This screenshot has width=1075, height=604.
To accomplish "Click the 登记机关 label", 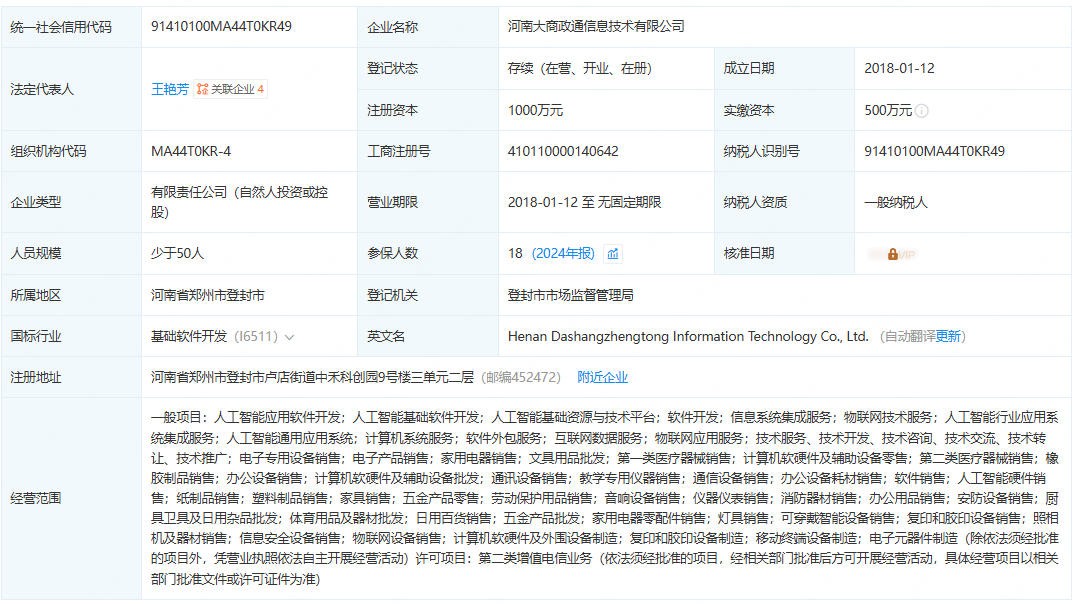I will coord(392,295).
